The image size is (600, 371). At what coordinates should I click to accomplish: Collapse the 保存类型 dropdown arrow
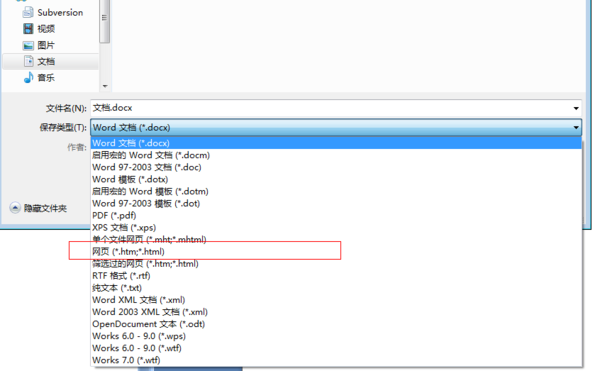[576, 127]
